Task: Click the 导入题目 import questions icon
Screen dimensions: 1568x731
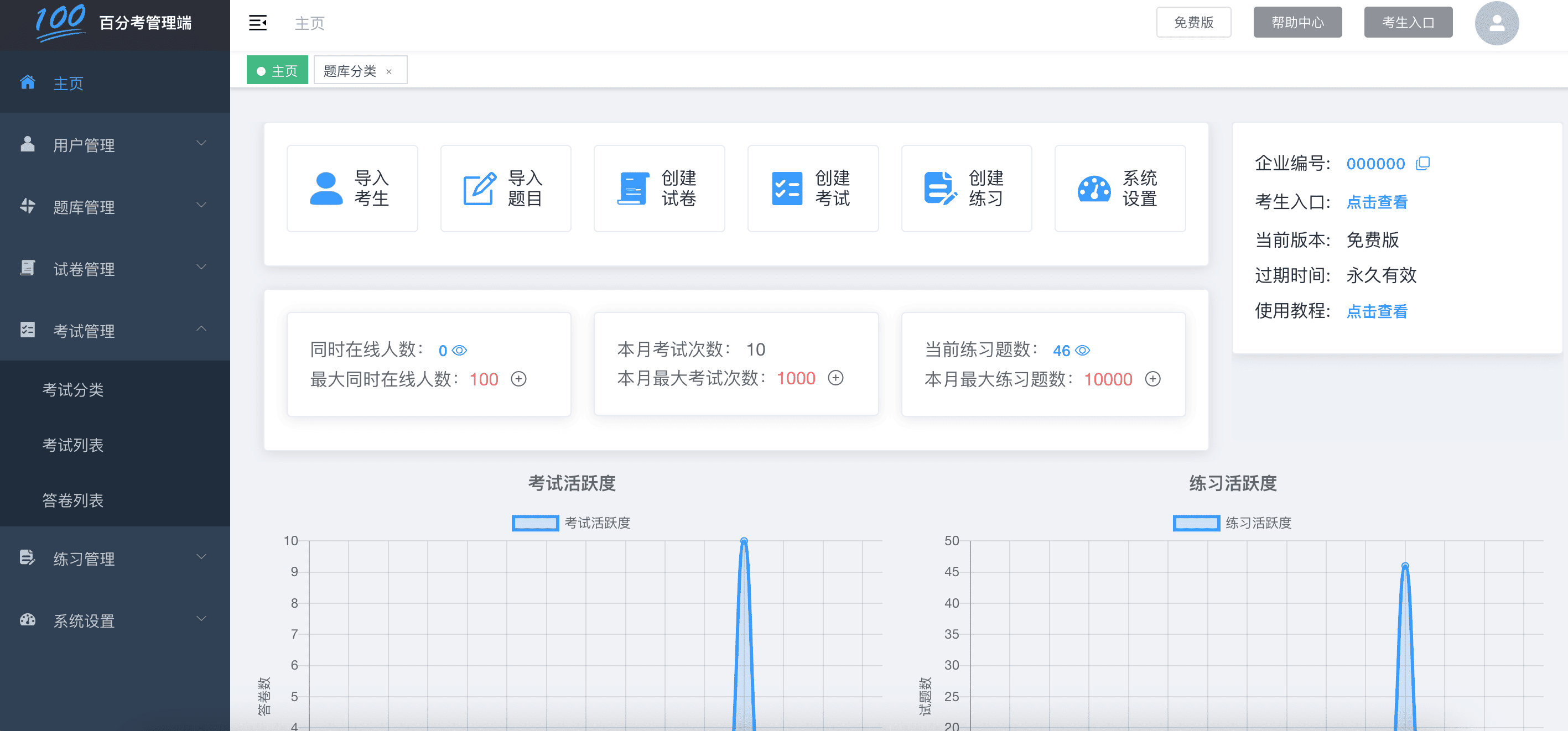Action: [505, 188]
